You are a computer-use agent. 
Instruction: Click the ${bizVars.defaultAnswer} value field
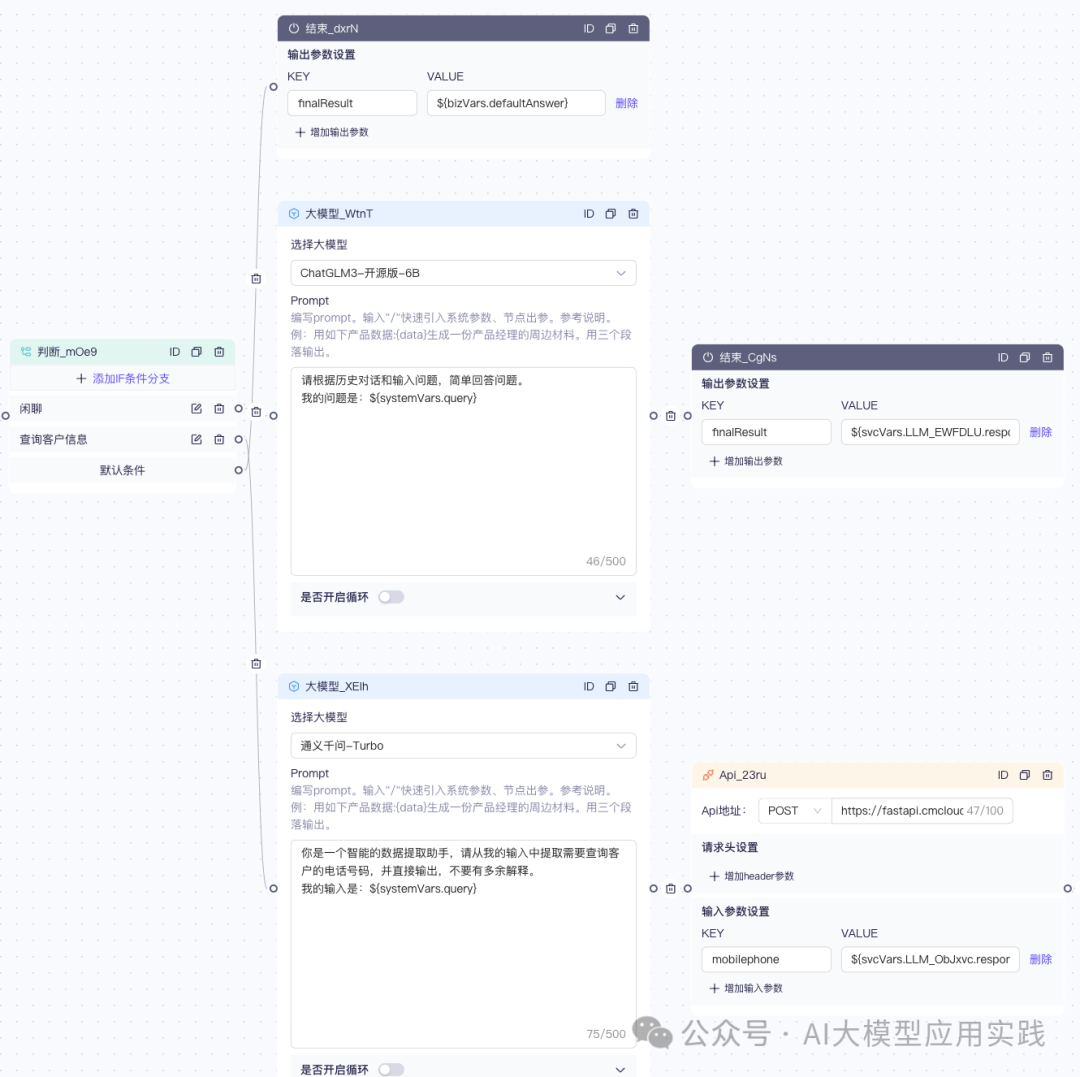[x=516, y=103]
